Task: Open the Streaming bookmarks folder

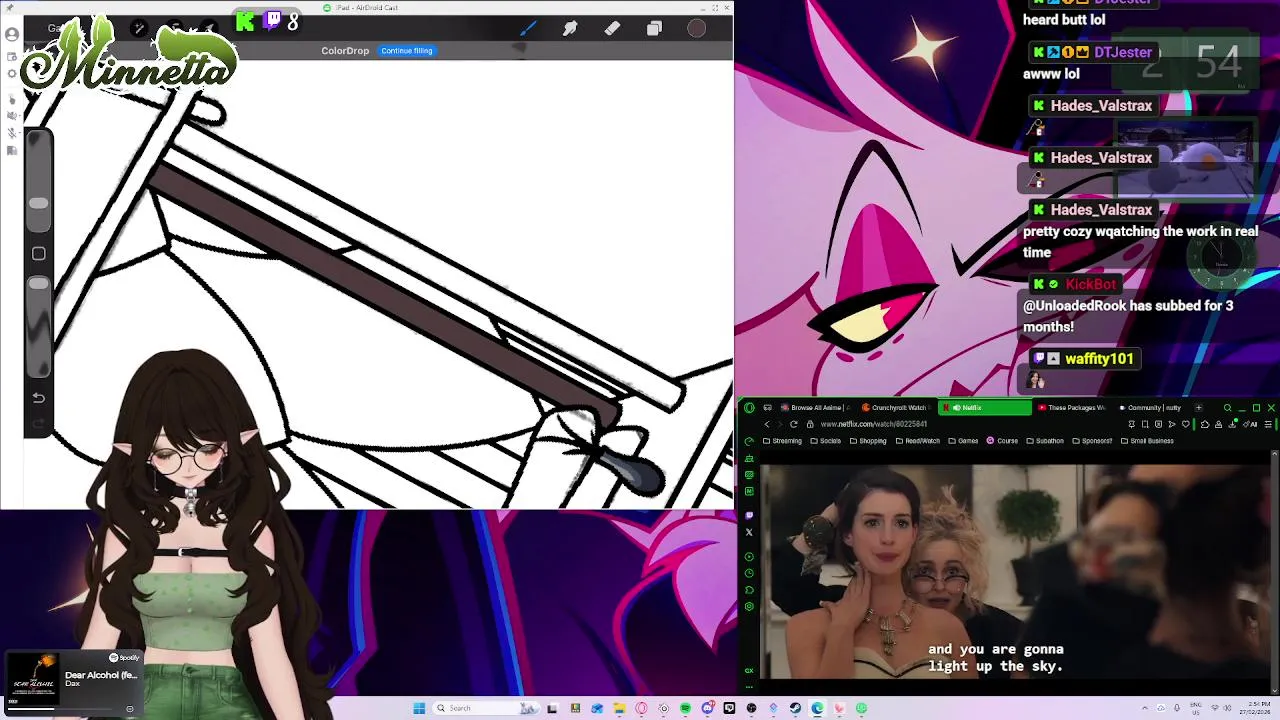Action: pyautogui.click(x=782, y=441)
